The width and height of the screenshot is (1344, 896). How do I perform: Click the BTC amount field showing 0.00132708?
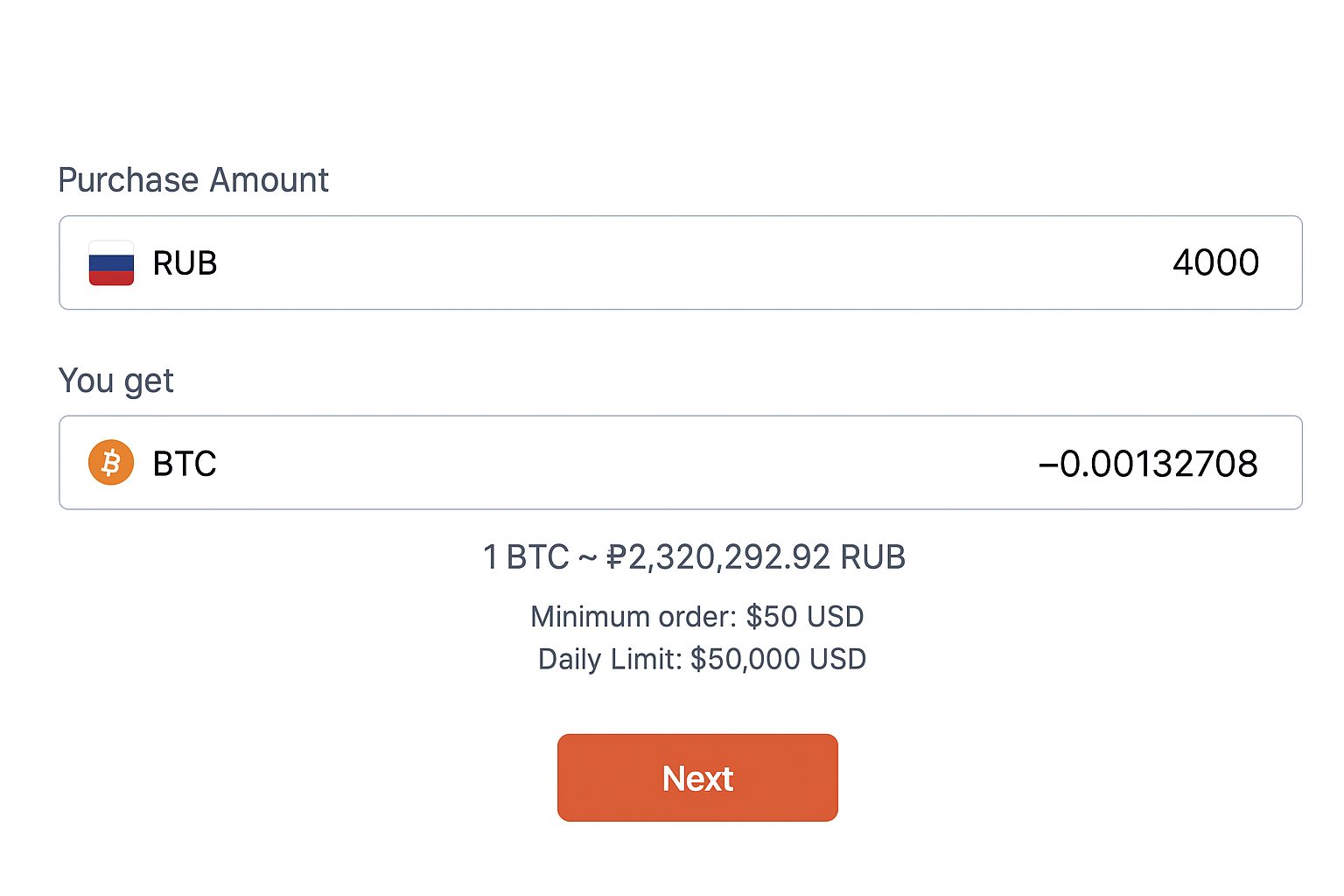[x=1148, y=462]
